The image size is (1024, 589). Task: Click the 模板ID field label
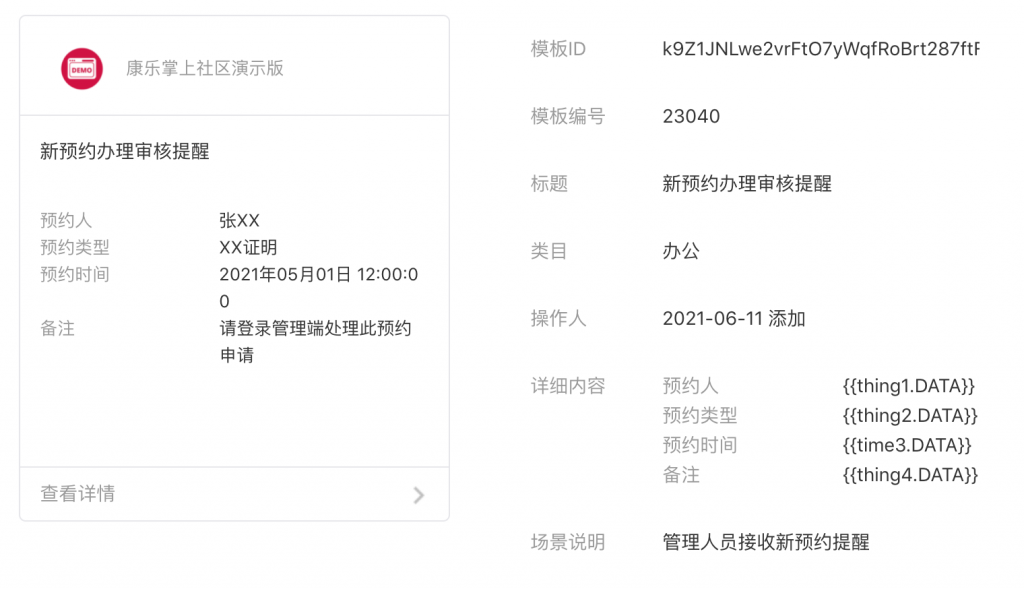click(x=558, y=49)
